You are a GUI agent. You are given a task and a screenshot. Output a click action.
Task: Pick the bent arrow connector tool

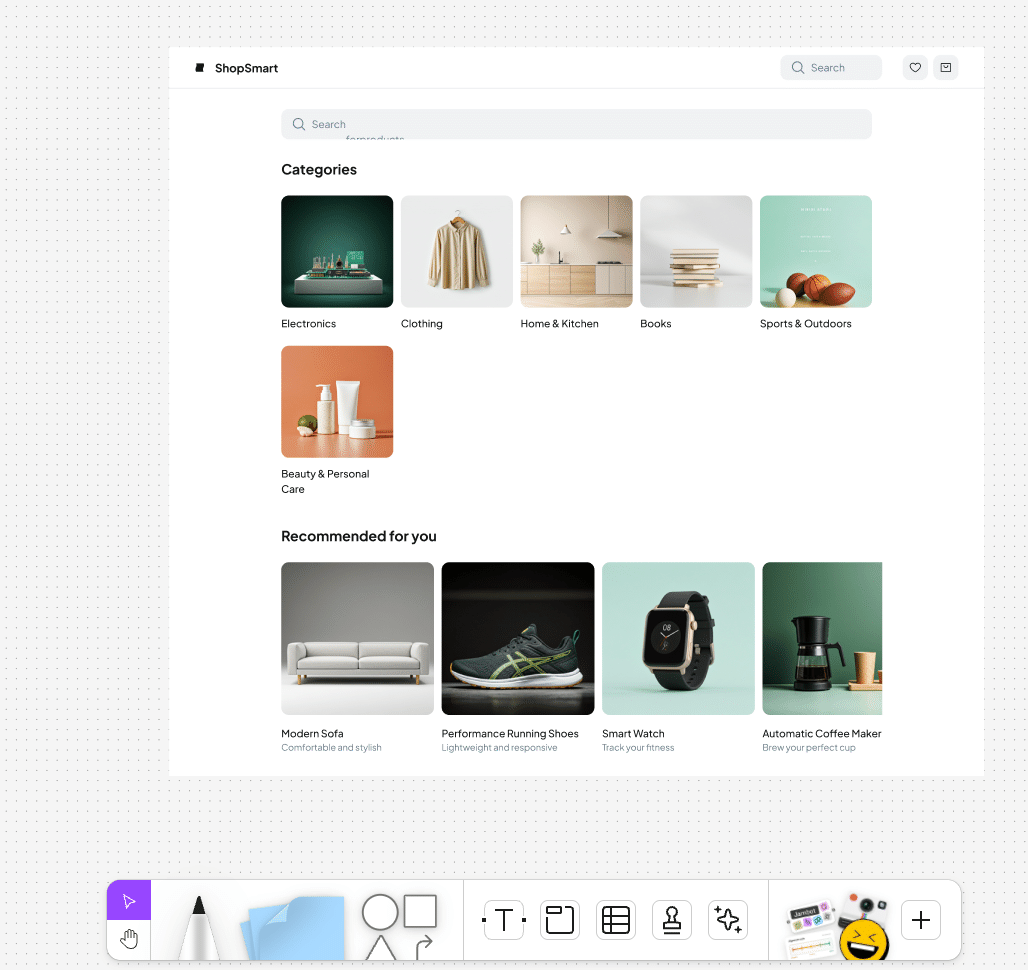click(x=424, y=947)
